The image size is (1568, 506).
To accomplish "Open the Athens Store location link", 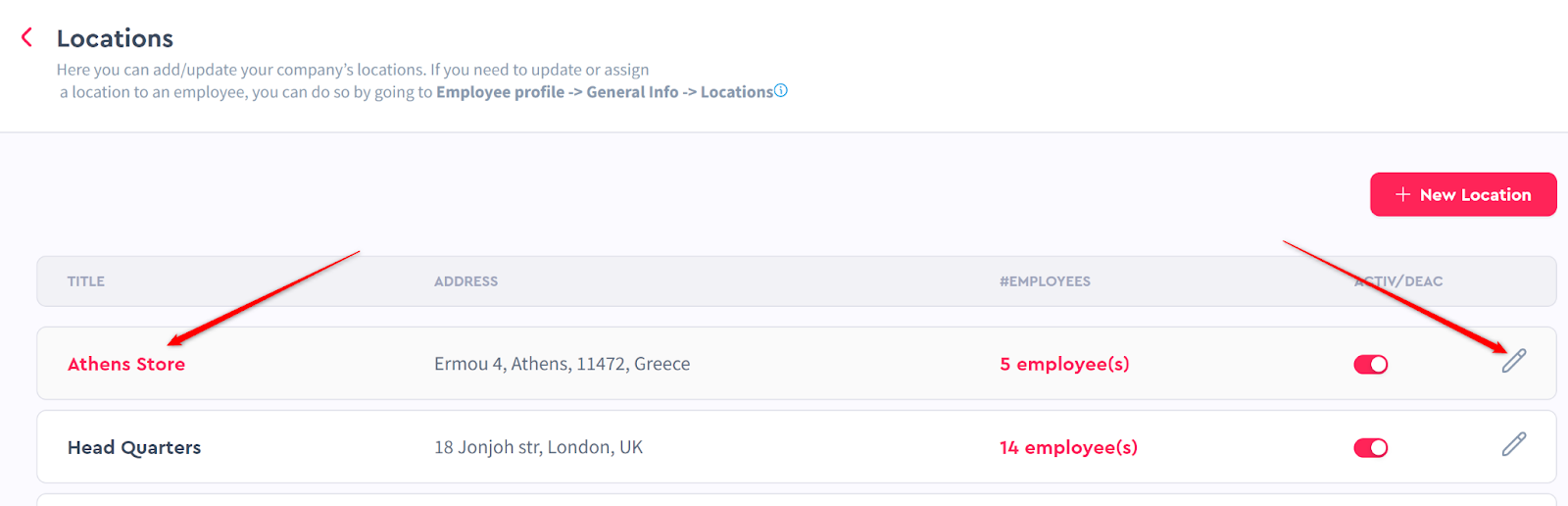I will (126, 364).
